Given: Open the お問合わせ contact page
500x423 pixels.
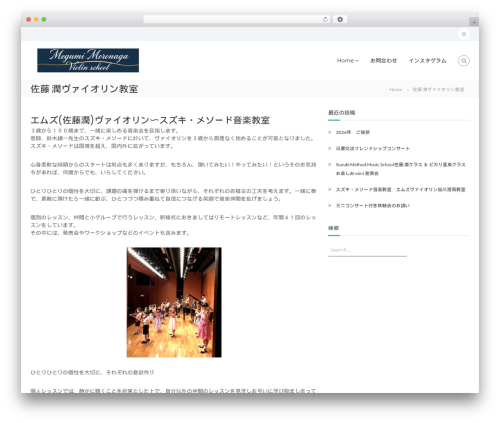Looking at the screenshot, I should tap(383, 61).
